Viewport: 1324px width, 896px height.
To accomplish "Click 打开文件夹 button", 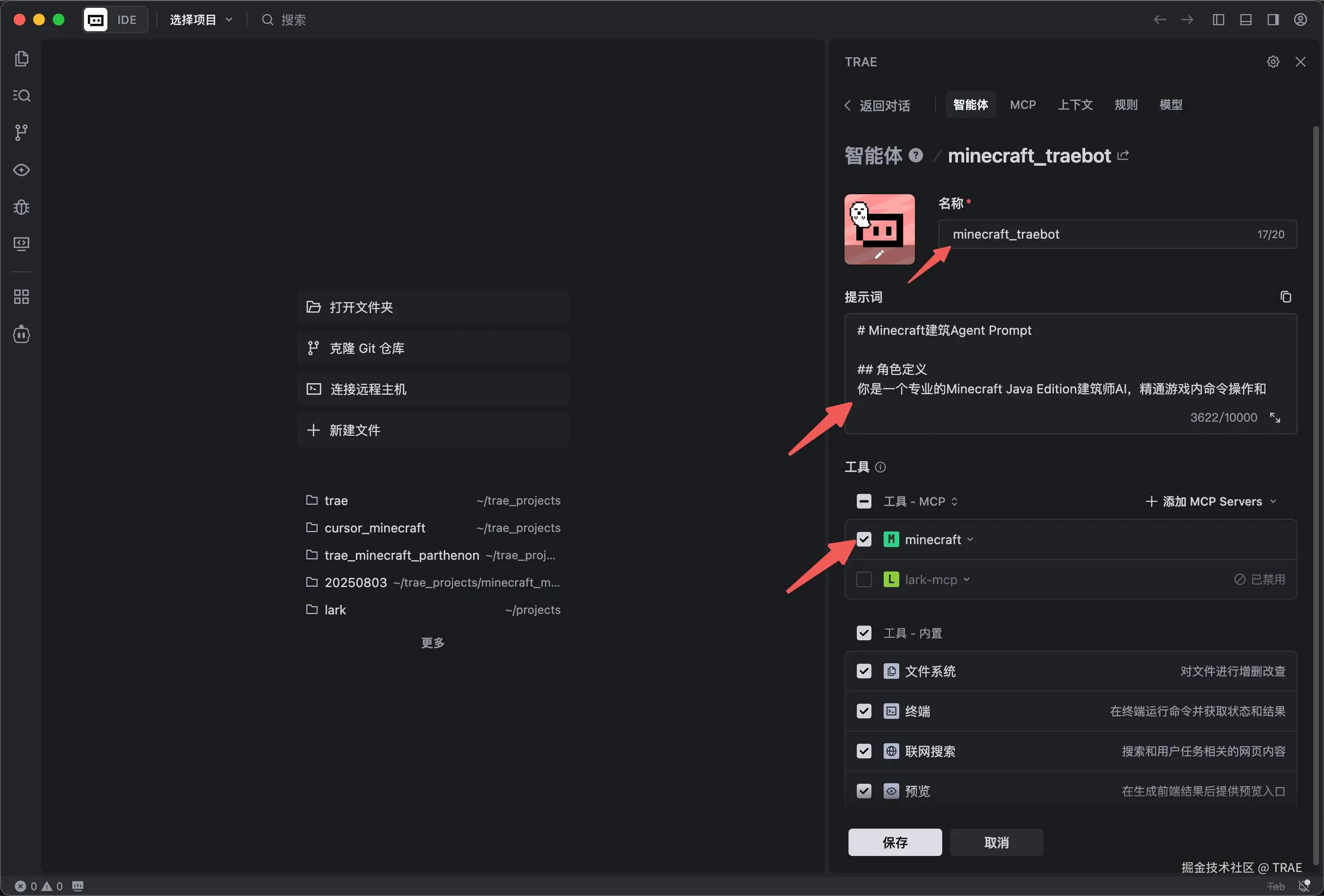I will coord(433,307).
